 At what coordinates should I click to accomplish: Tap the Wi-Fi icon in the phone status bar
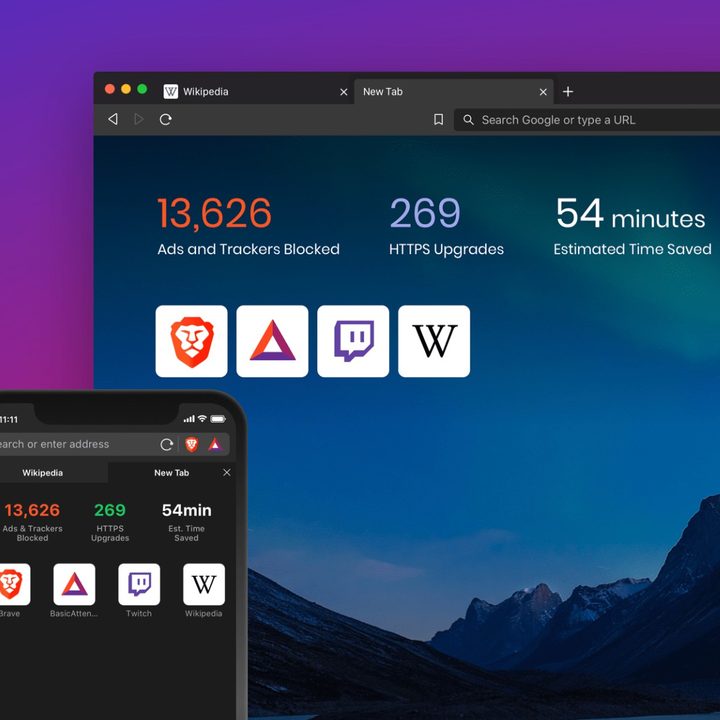pyautogui.click(x=202, y=418)
